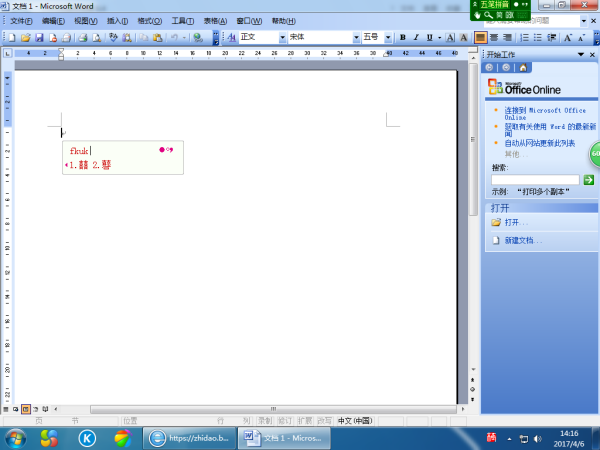Expand the style 正文 dropdown
Screen dimensions: 600x450
[282, 38]
